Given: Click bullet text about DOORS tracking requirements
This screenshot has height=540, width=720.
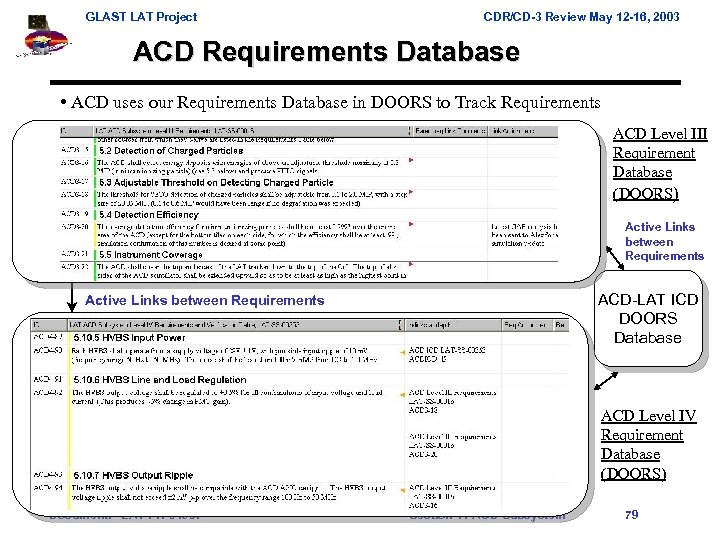Looking at the screenshot, I should coord(331,102).
